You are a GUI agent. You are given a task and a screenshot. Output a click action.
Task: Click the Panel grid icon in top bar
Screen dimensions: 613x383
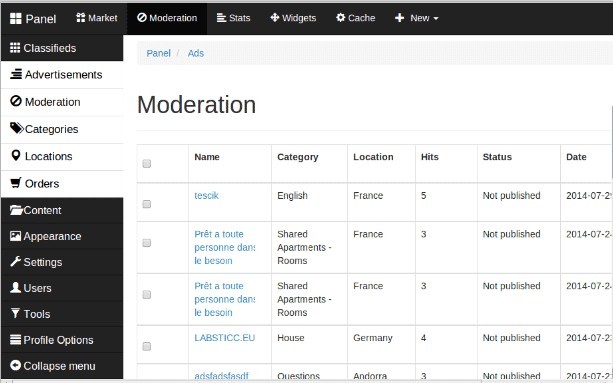pyautogui.click(x=16, y=18)
